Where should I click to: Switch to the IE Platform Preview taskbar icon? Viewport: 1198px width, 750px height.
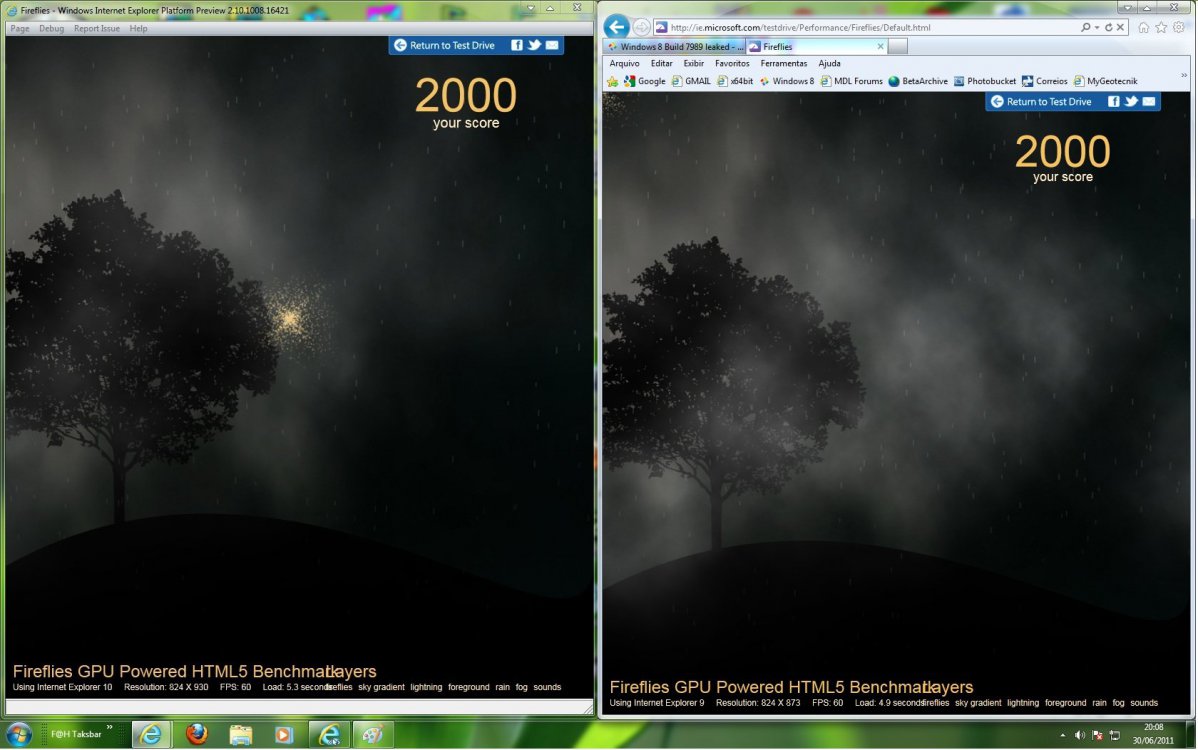click(x=329, y=735)
